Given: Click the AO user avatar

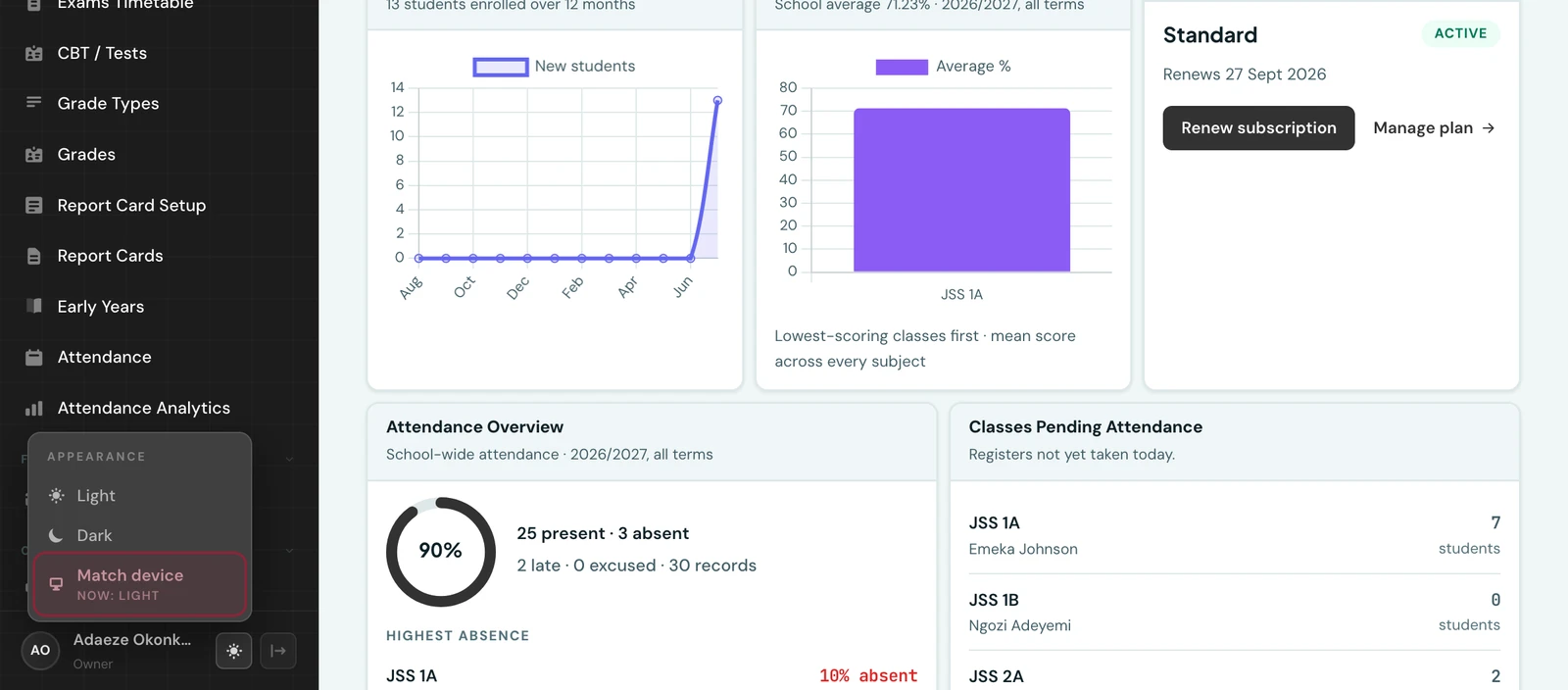Looking at the screenshot, I should click(x=40, y=650).
